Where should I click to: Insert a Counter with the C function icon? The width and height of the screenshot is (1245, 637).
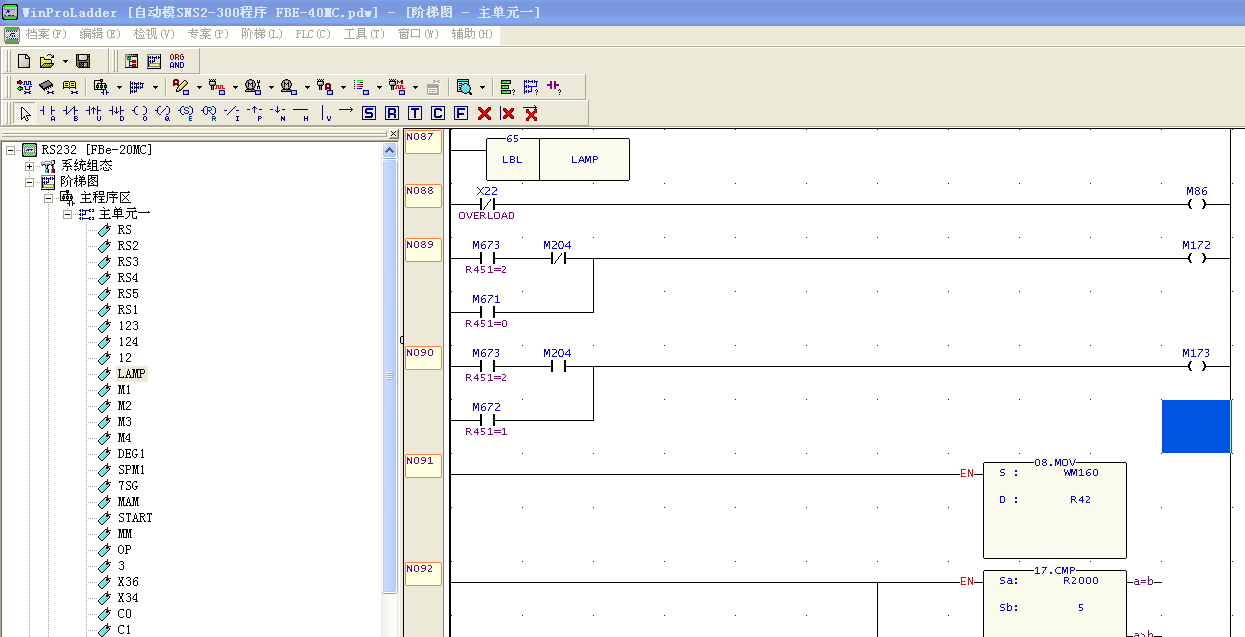tap(438, 113)
